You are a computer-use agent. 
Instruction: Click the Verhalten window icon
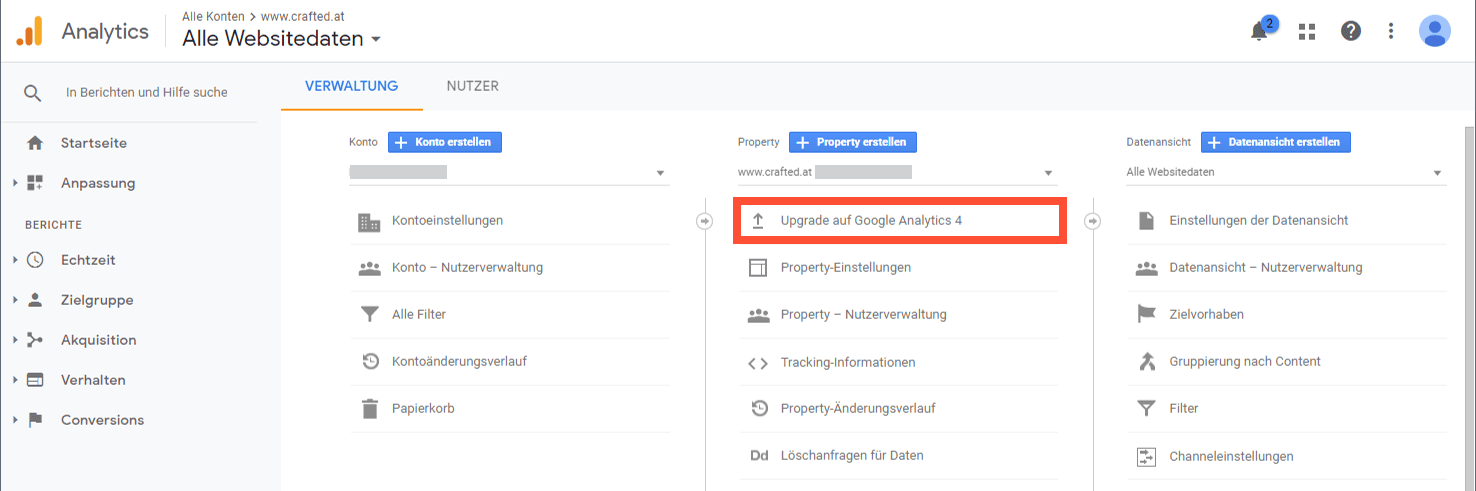pos(35,380)
